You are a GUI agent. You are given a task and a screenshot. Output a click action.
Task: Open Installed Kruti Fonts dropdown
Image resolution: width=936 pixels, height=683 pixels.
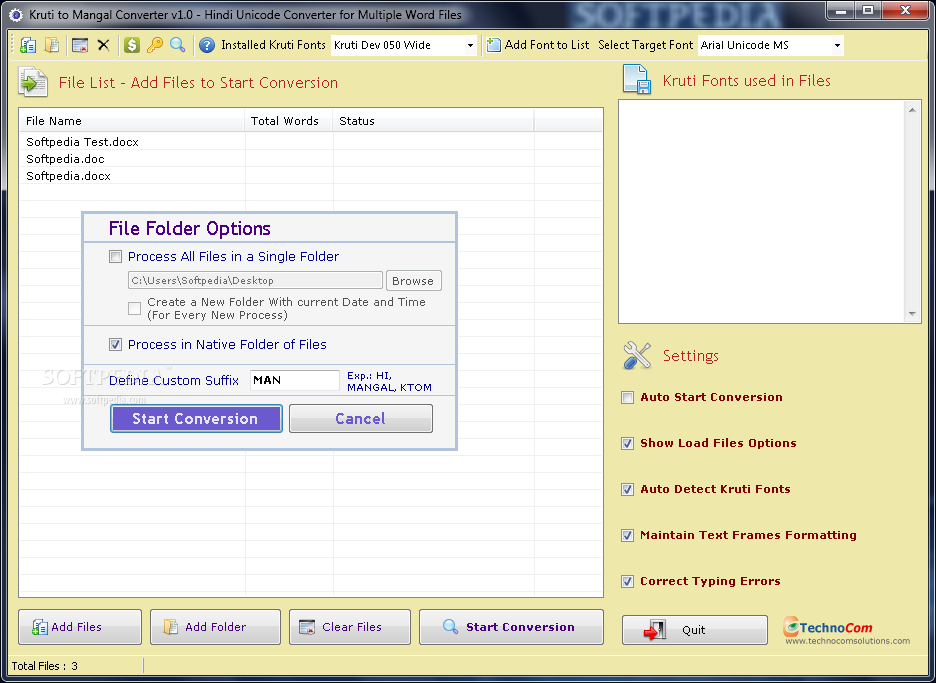(470, 45)
